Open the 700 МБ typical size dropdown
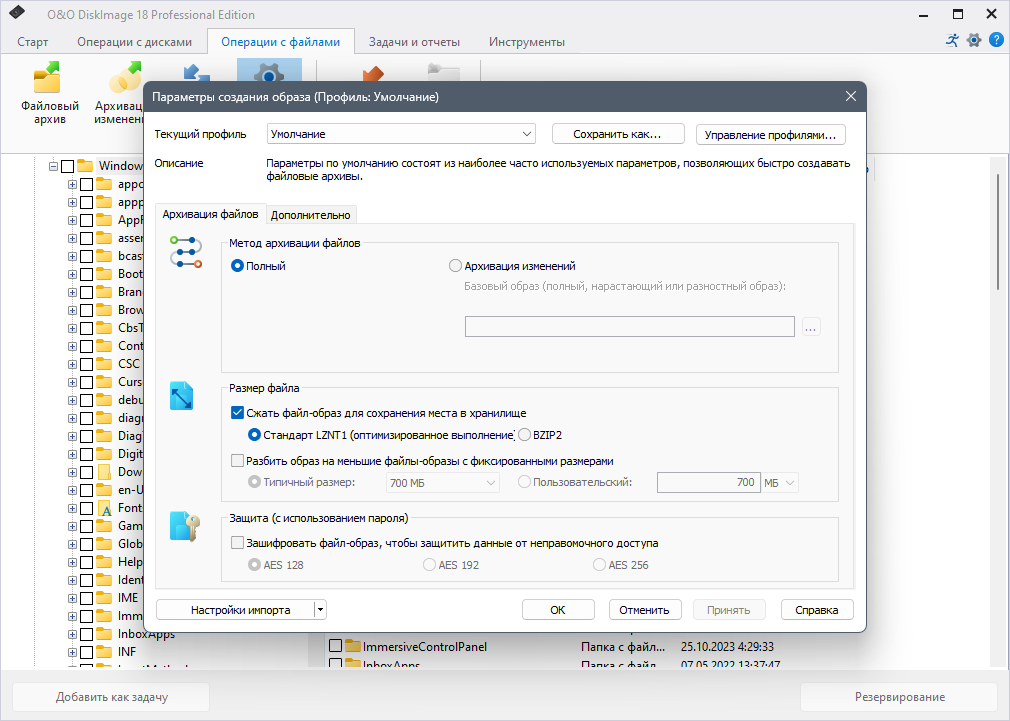 tap(443, 483)
